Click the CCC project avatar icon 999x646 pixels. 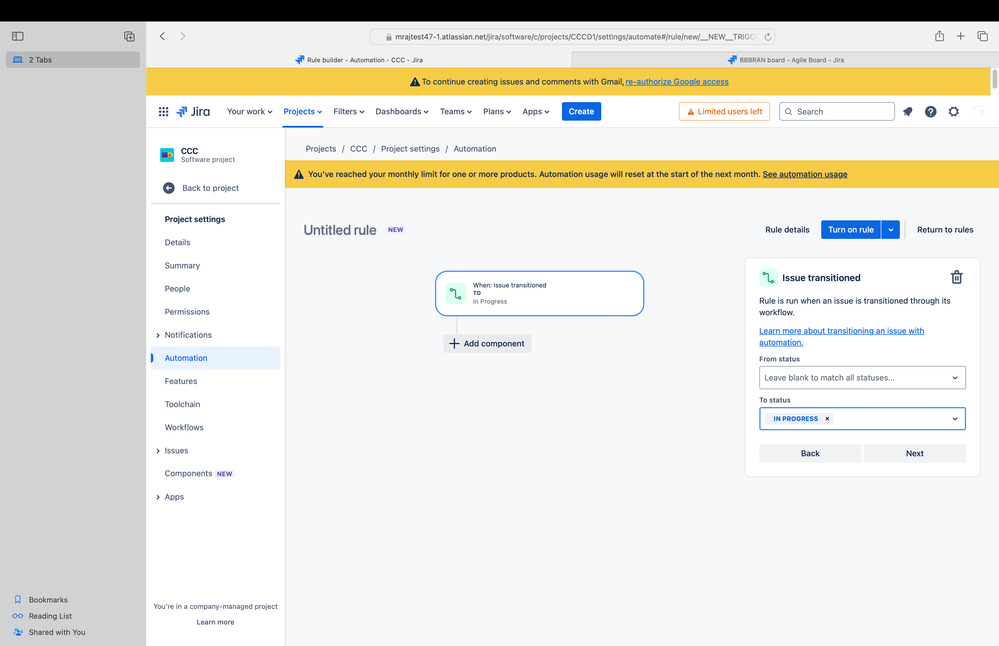pyautogui.click(x=167, y=155)
